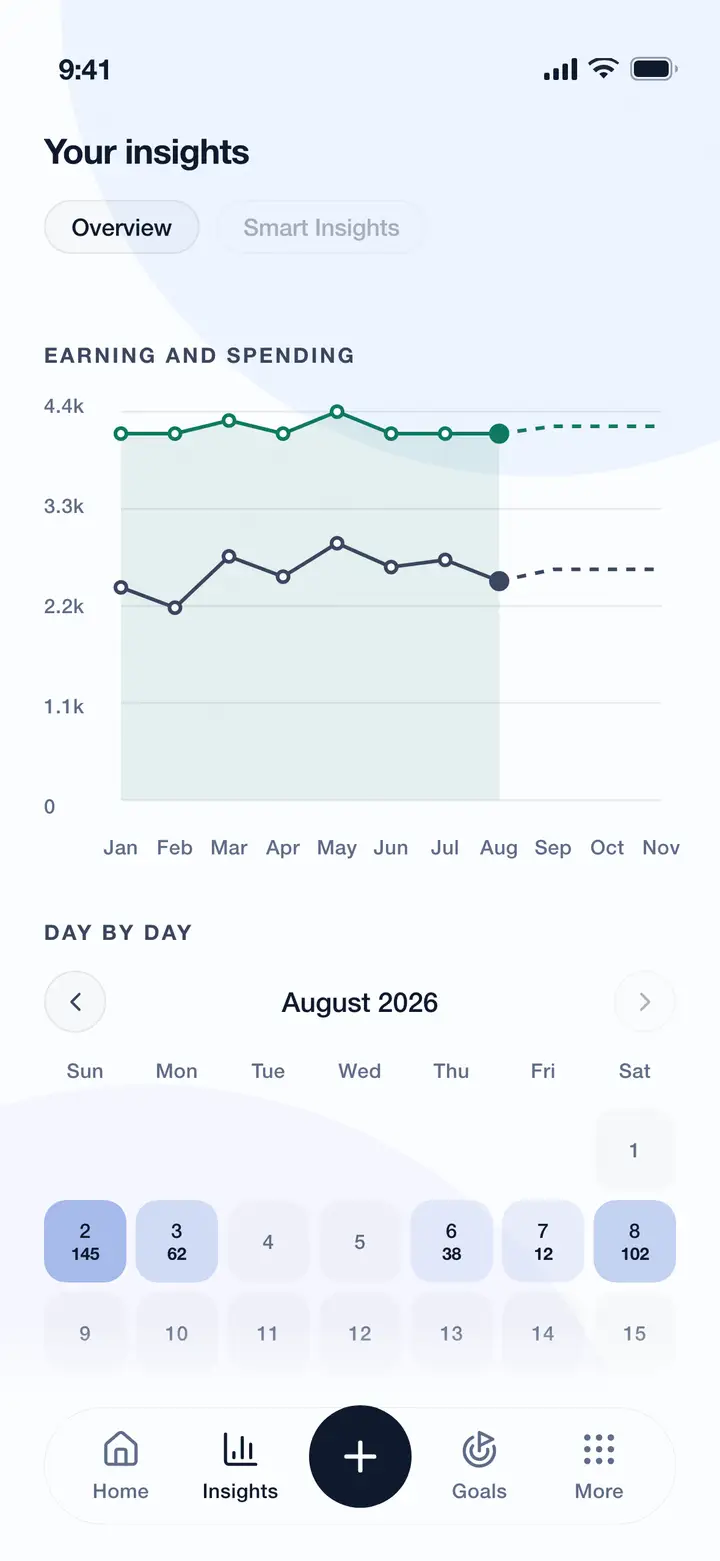Select the Overview tab
Image resolution: width=720 pixels, height=1561 pixels.
(122, 227)
